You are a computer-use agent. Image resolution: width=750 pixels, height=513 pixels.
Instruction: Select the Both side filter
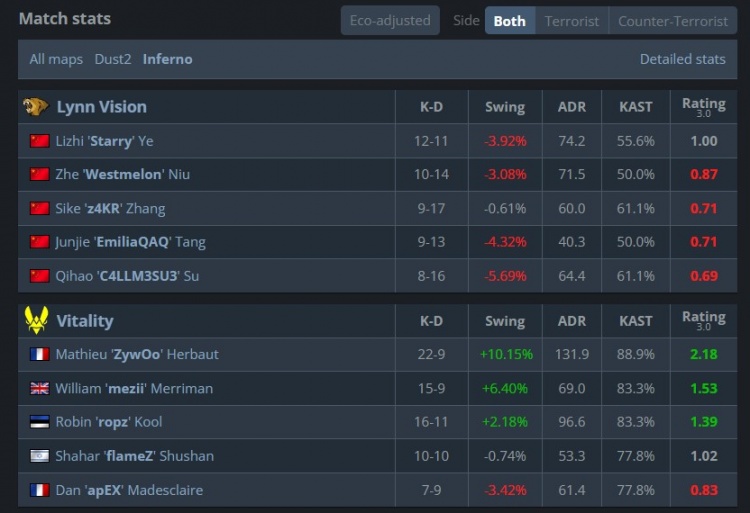click(510, 21)
